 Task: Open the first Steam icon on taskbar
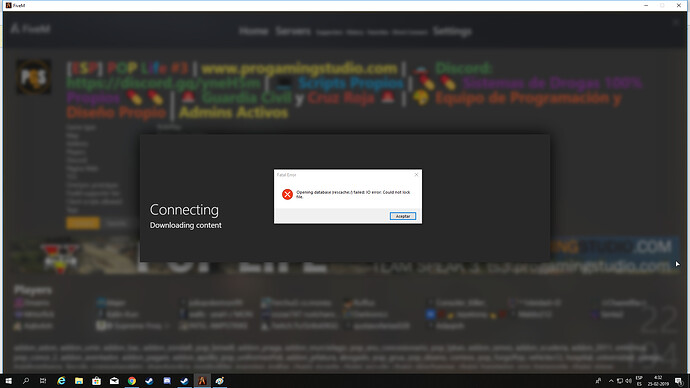[149, 381]
